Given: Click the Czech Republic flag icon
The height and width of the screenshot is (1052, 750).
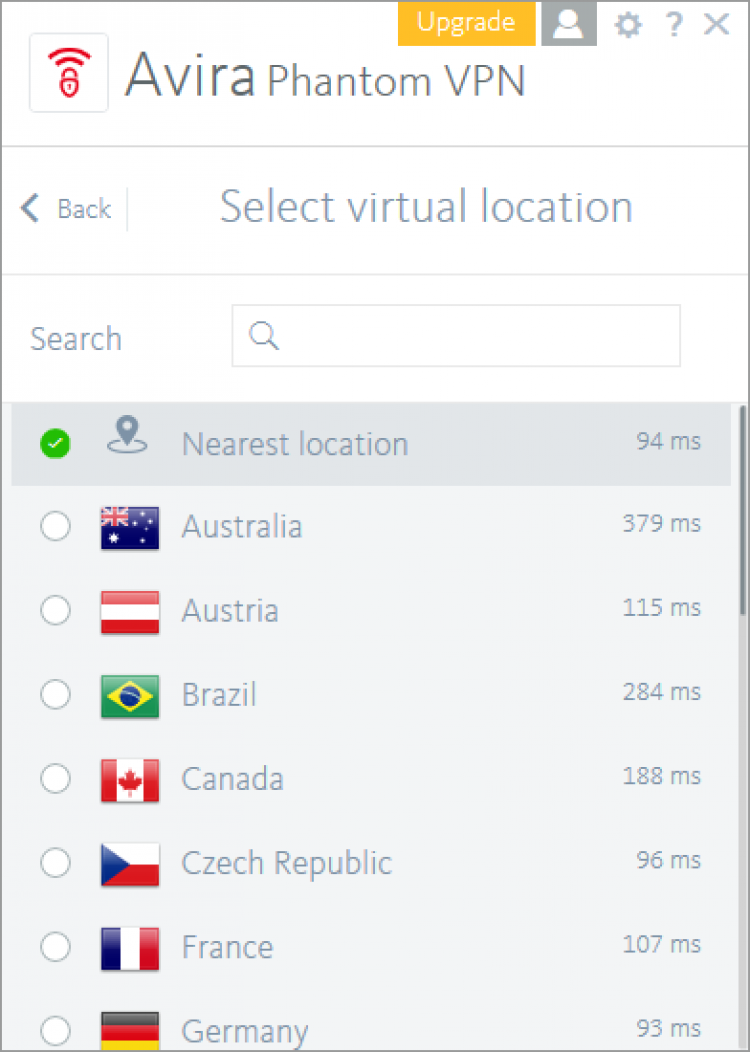Looking at the screenshot, I should pos(129,864).
